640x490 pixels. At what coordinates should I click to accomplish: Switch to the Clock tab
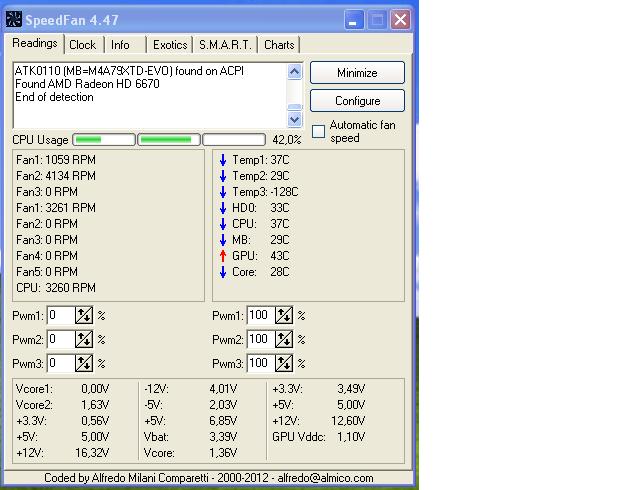83,45
